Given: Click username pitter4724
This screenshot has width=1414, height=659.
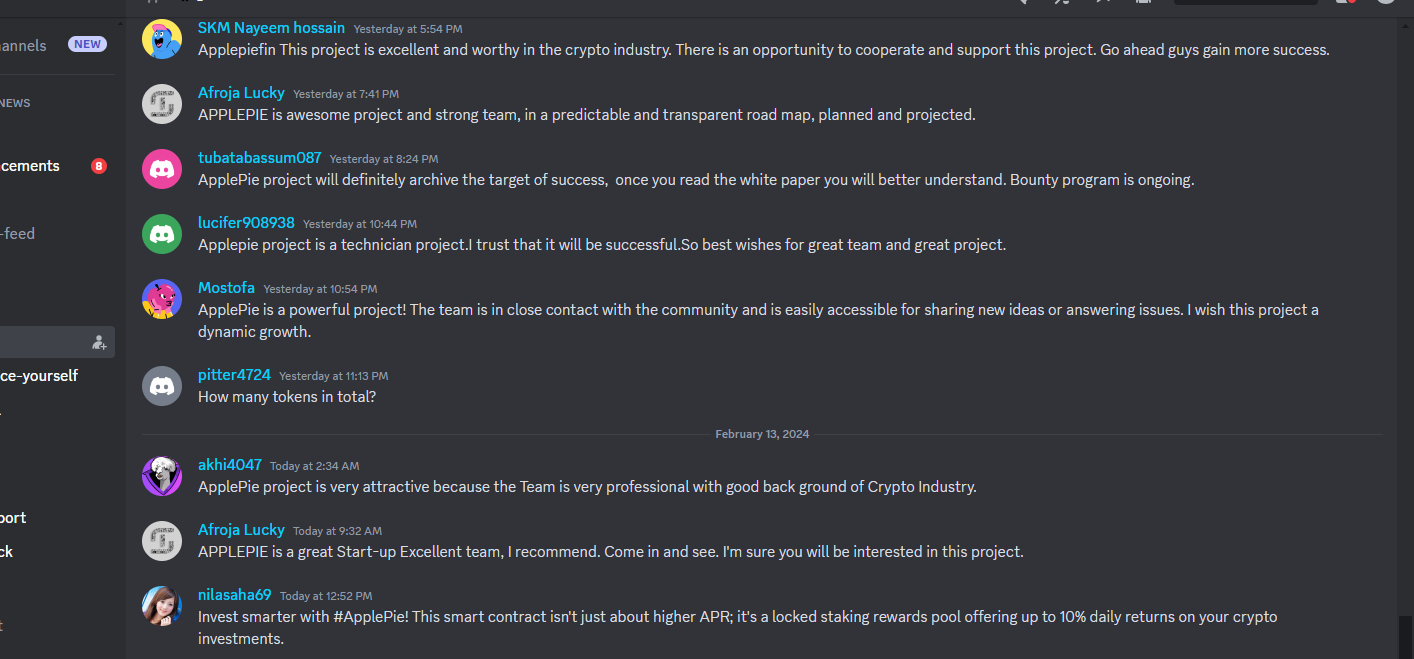Looking at the screenshot, I should click(234, 375).
